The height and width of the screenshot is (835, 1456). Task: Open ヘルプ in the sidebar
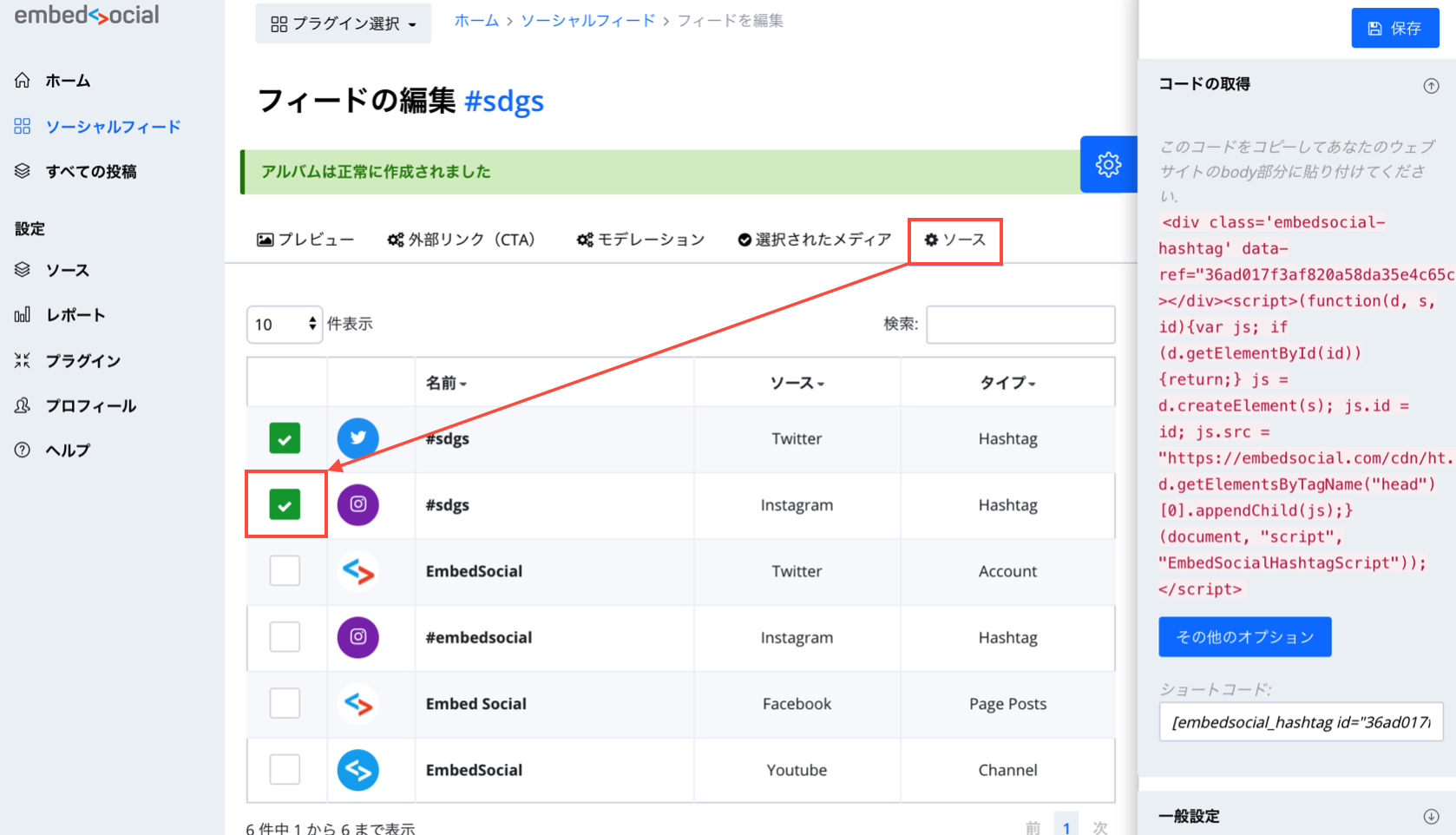[68, 450]
